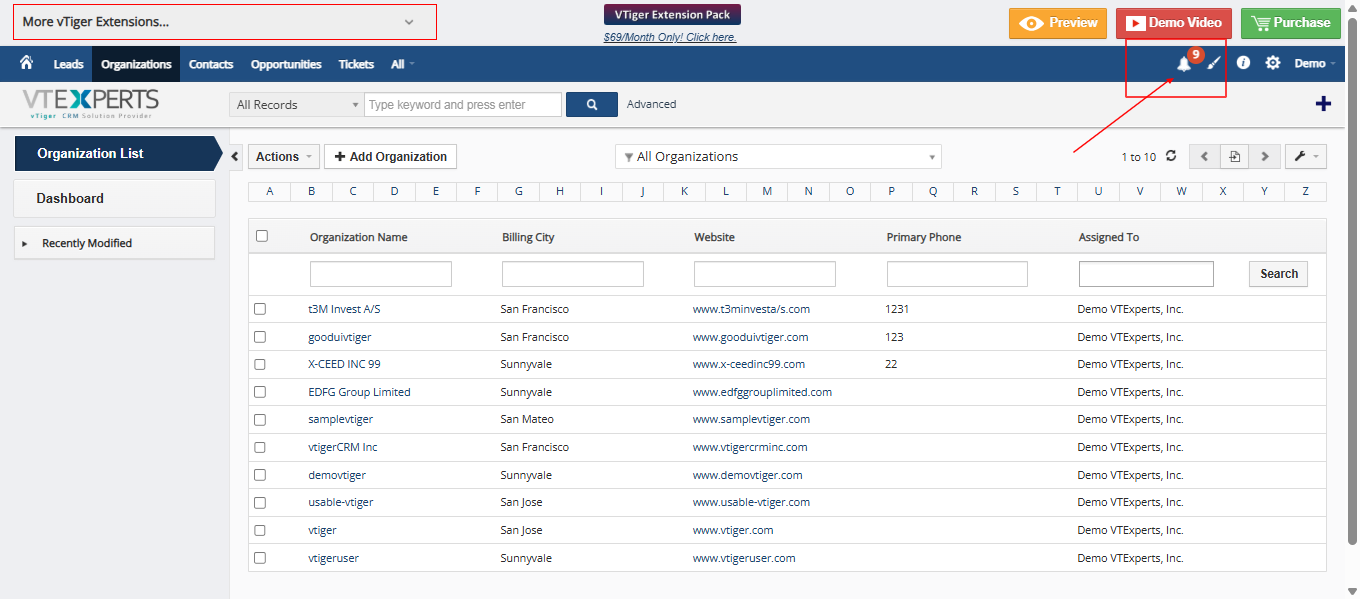Open the wrench settings dropdown

pyautogui.click(x=1305, y=156)
